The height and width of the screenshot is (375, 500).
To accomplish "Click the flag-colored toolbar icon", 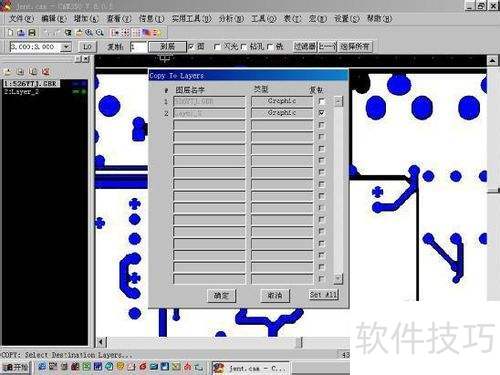I will (146, 32).
